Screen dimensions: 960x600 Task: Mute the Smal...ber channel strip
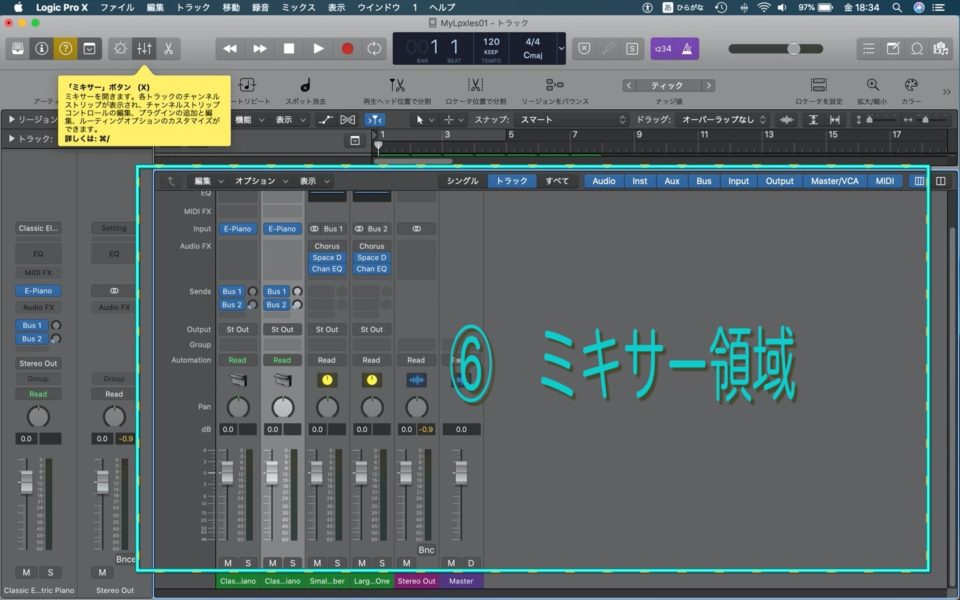point(317,563)
